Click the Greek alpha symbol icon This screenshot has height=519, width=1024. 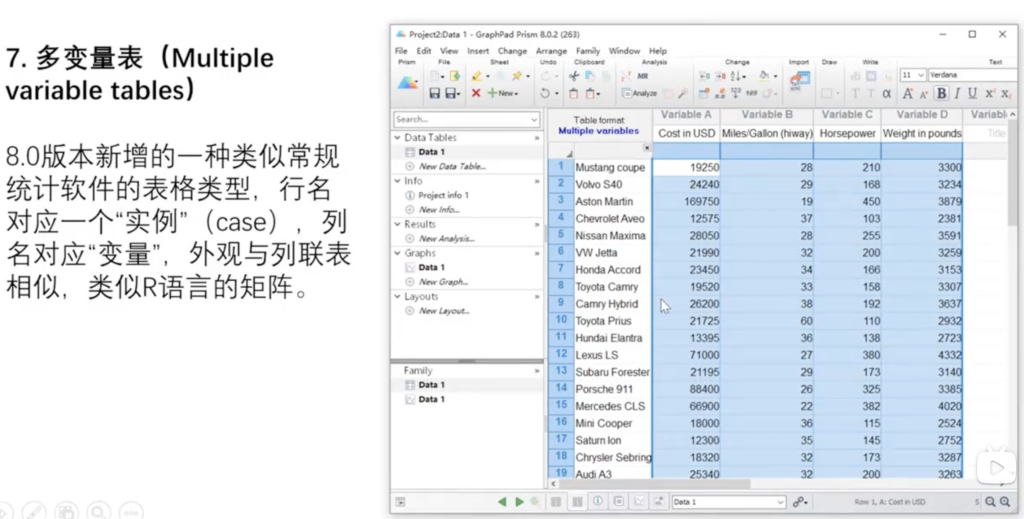(x=886, y=93)
